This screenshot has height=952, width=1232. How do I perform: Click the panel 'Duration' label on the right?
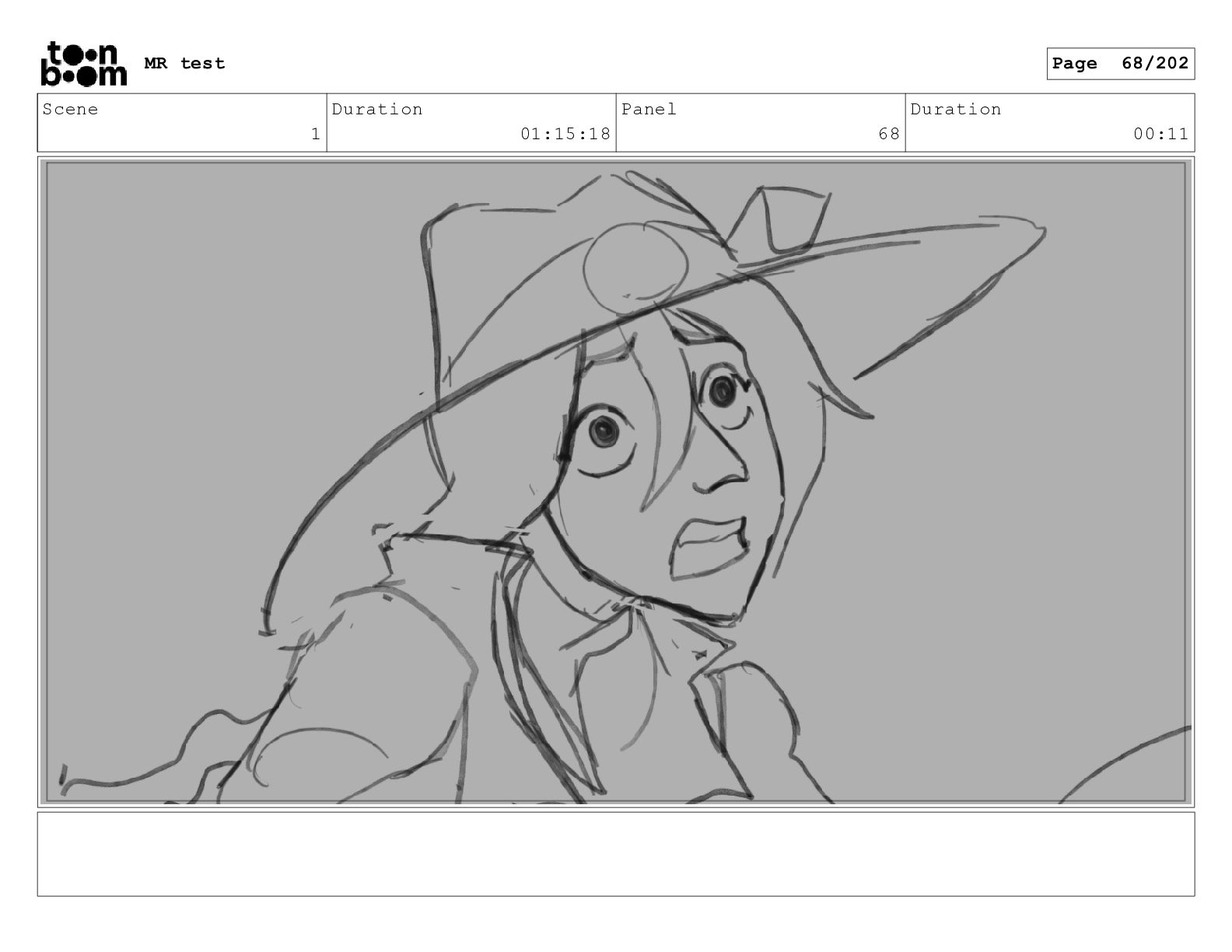click(x=956, y=110)
